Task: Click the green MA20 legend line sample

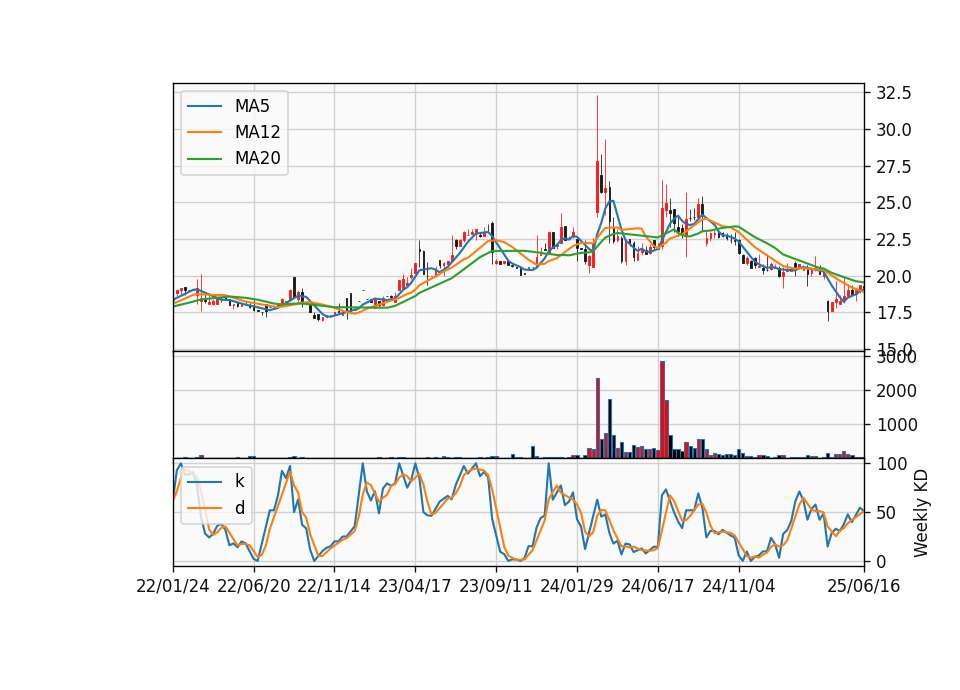Action: (204, 159)
